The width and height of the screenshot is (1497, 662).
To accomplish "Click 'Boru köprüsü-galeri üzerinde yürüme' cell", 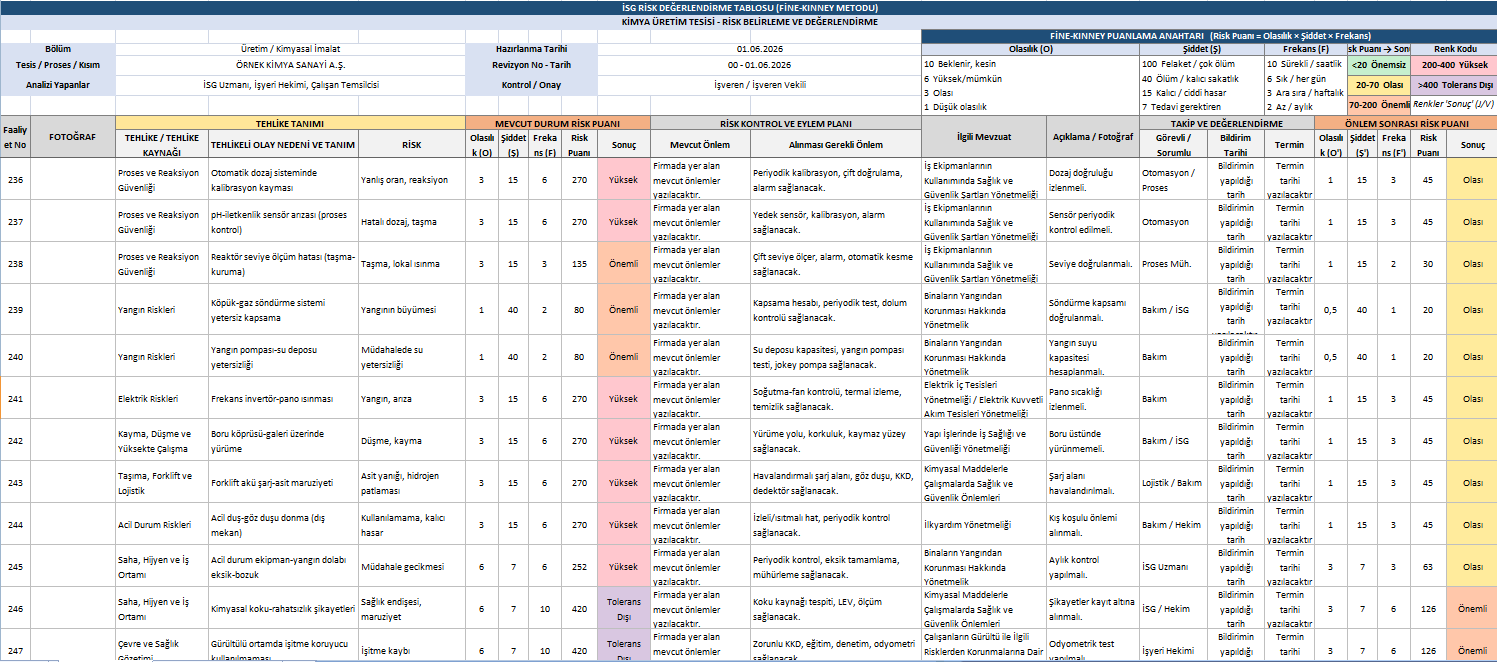I will tap(283, 440).
